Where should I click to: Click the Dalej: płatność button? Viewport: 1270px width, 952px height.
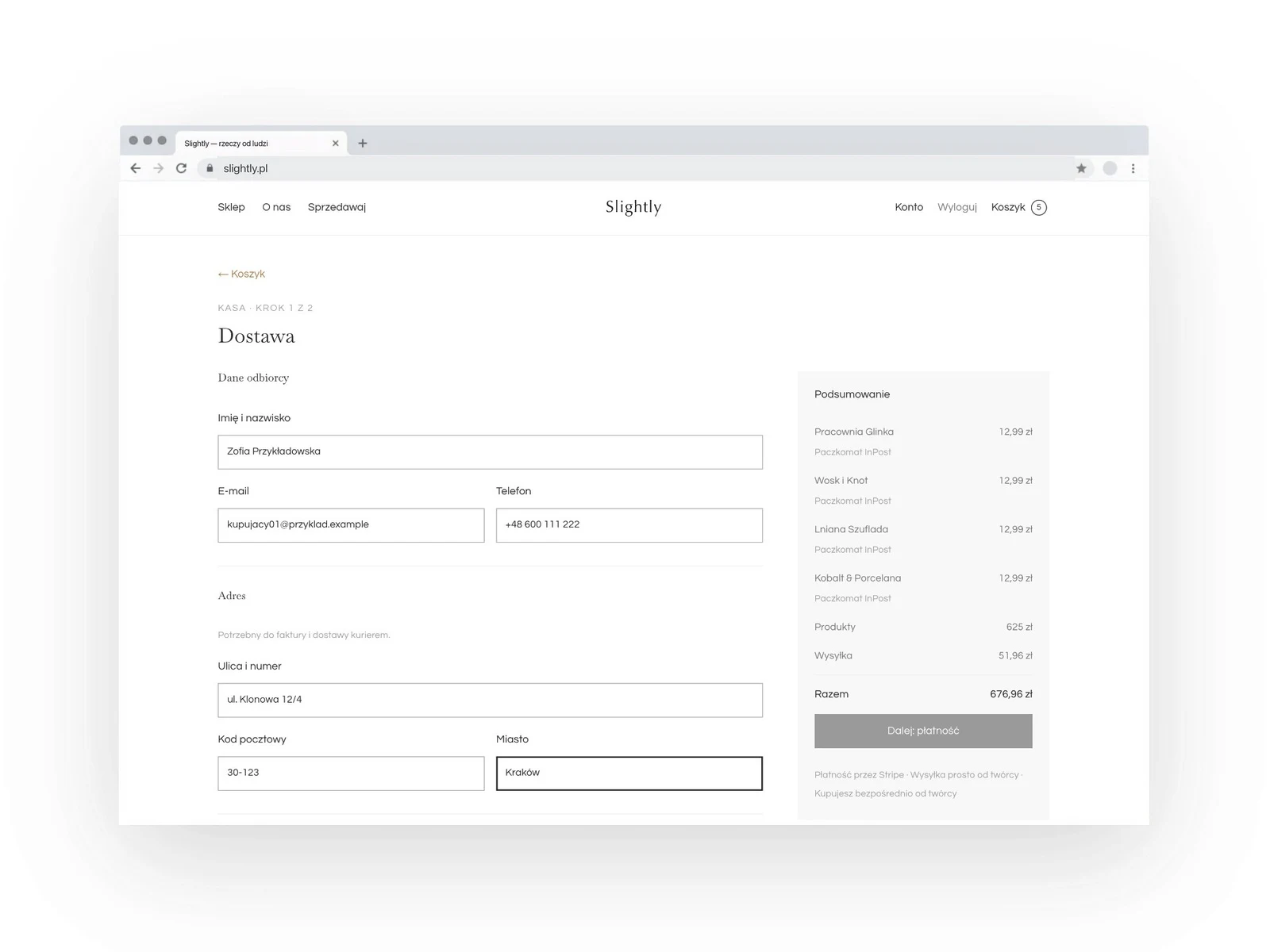(923, 731)
